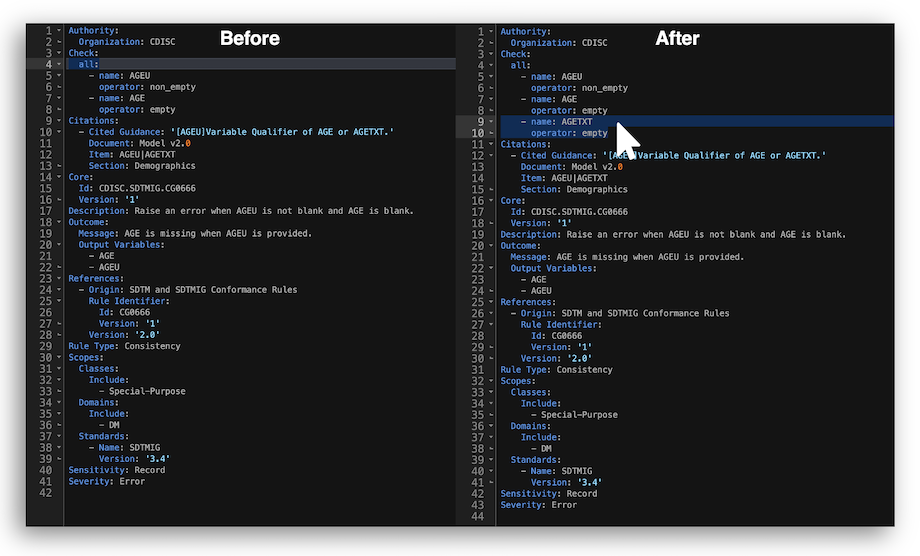Click 'Severity: Error' in the After editor
Viewport: 920px width, 556px height.
pos(539,505)
